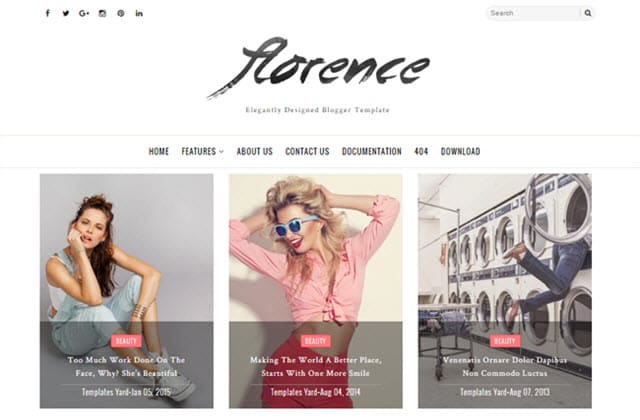This screenshot has height=420, width=640.
Task: Click 'Templates Yard-Aug 04, 2014' byline
Action: coord(316,392)
